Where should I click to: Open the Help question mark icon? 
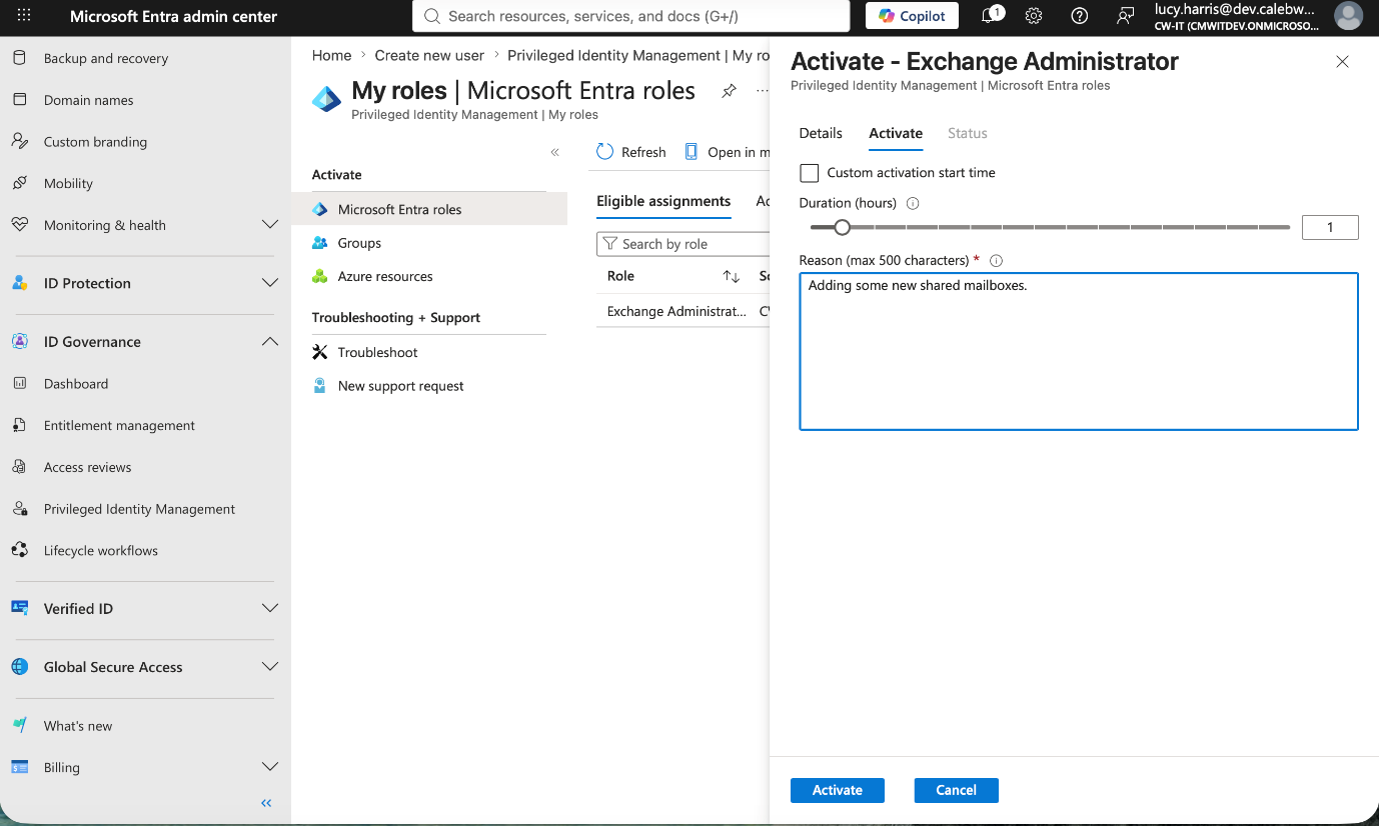[1079, 16]
